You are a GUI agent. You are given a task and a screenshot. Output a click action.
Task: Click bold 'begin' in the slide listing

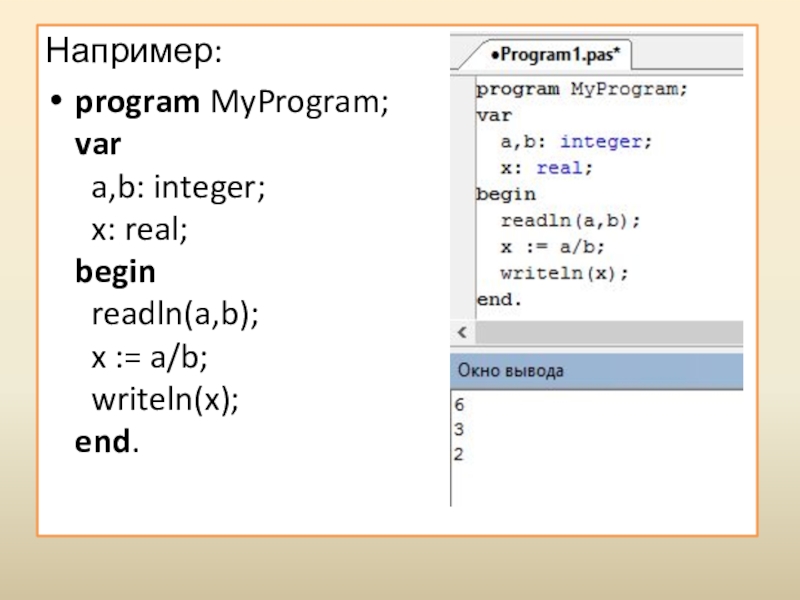(x=115, y=272)
